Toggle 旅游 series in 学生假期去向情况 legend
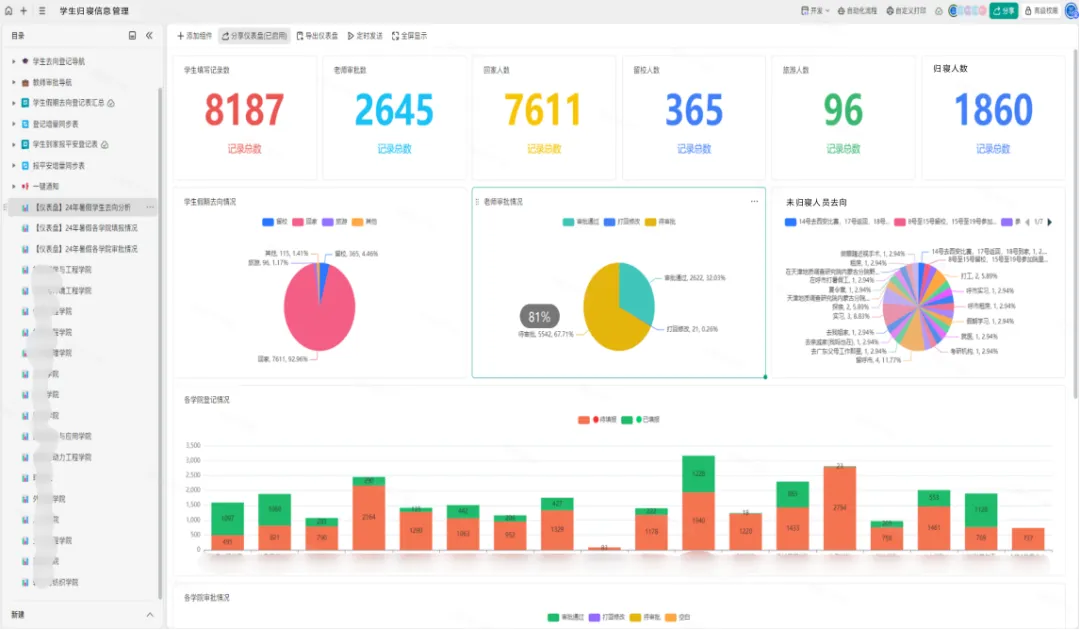The height and width of the screenshot is (630, 1080). pyautogui.click(x=334, y=222)
